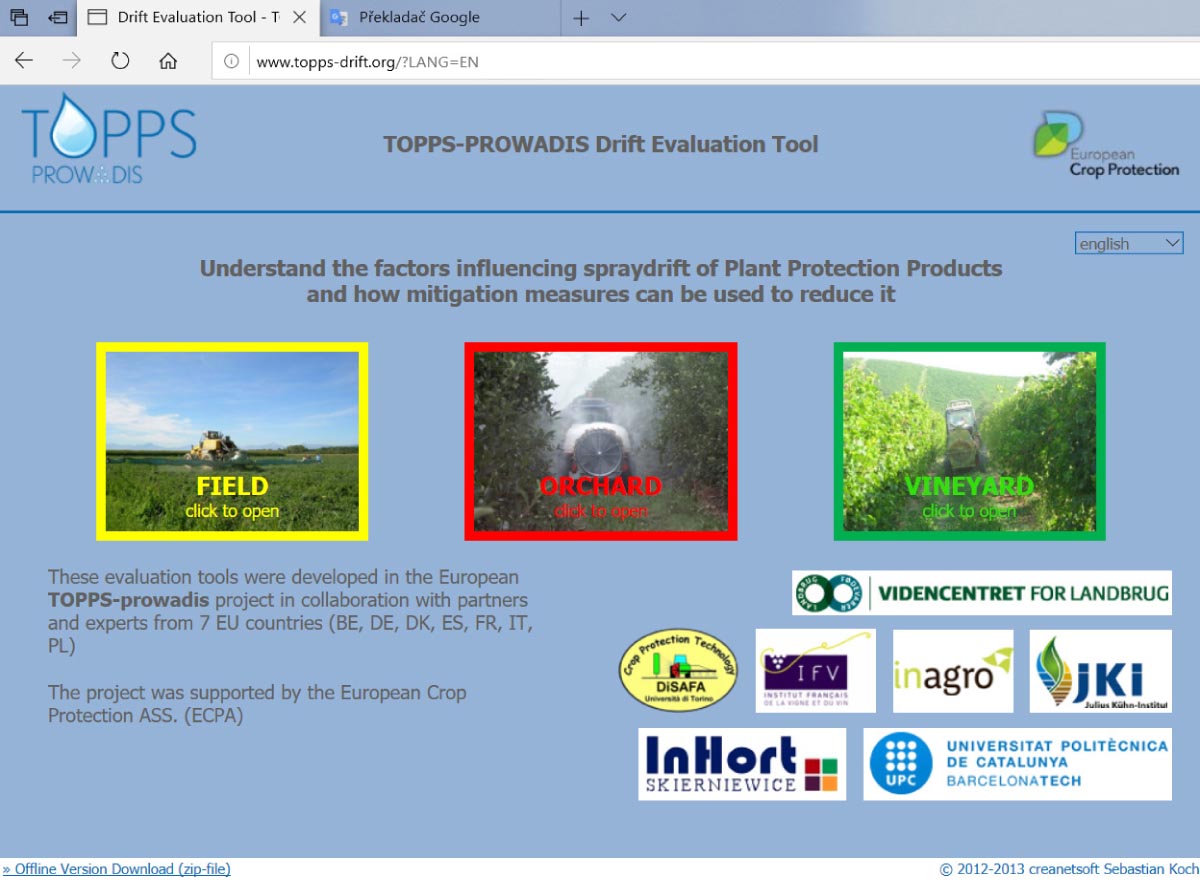This screenshot has height=892, width=1200.
Task: Select the Drift Evaluation Tool tab
Action: click(196, 18)
